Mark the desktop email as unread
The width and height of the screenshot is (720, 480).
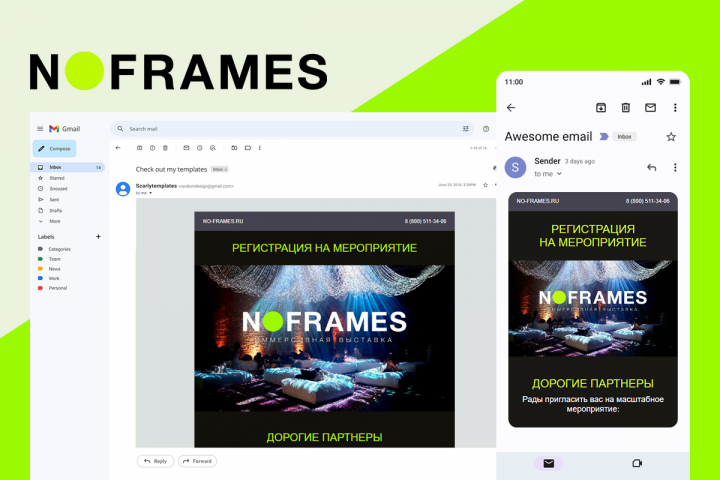186,148
